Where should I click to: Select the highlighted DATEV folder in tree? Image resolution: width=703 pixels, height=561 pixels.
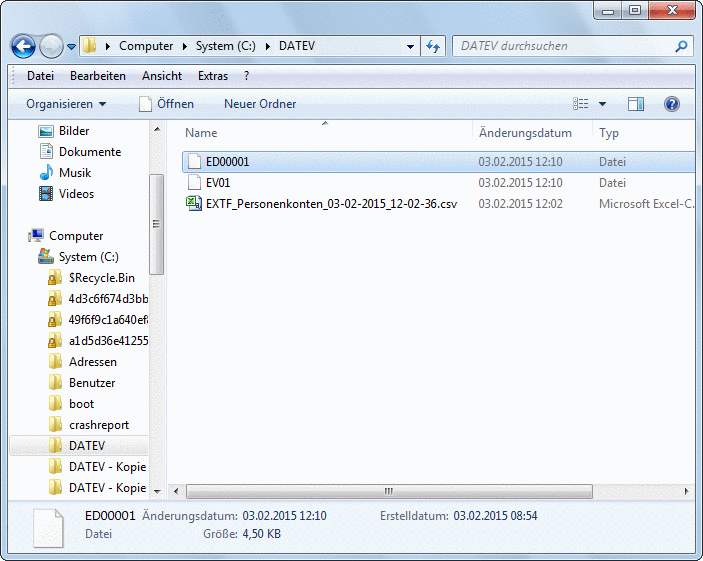click(x=79, y=445)
